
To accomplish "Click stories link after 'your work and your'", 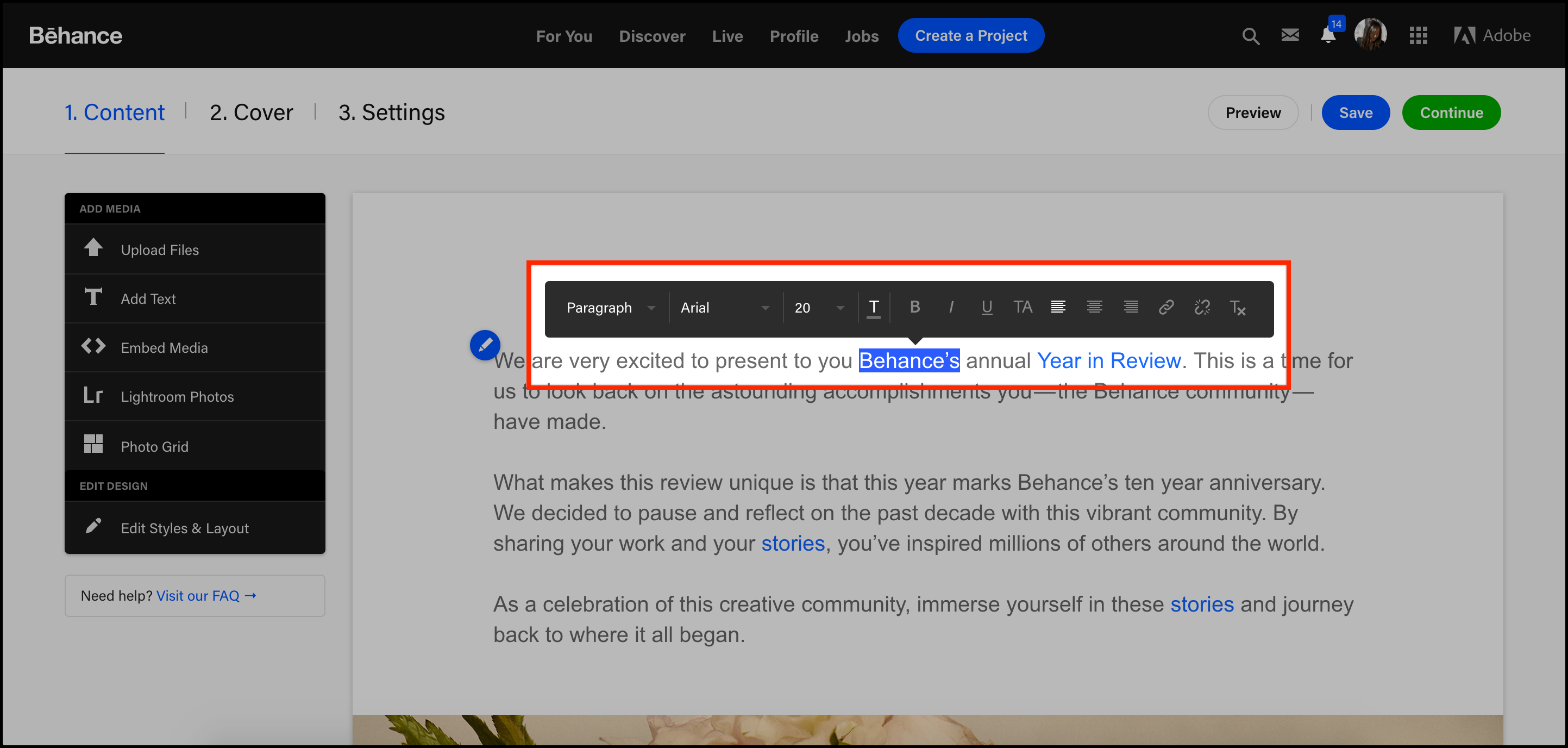I will coord(793,544).
